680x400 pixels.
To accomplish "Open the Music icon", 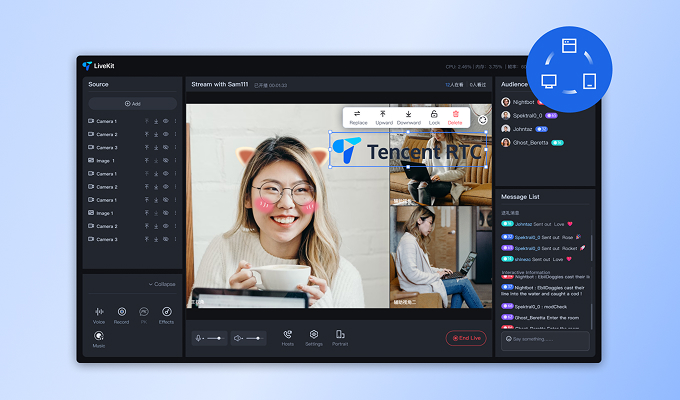I will tap(99, 336).
